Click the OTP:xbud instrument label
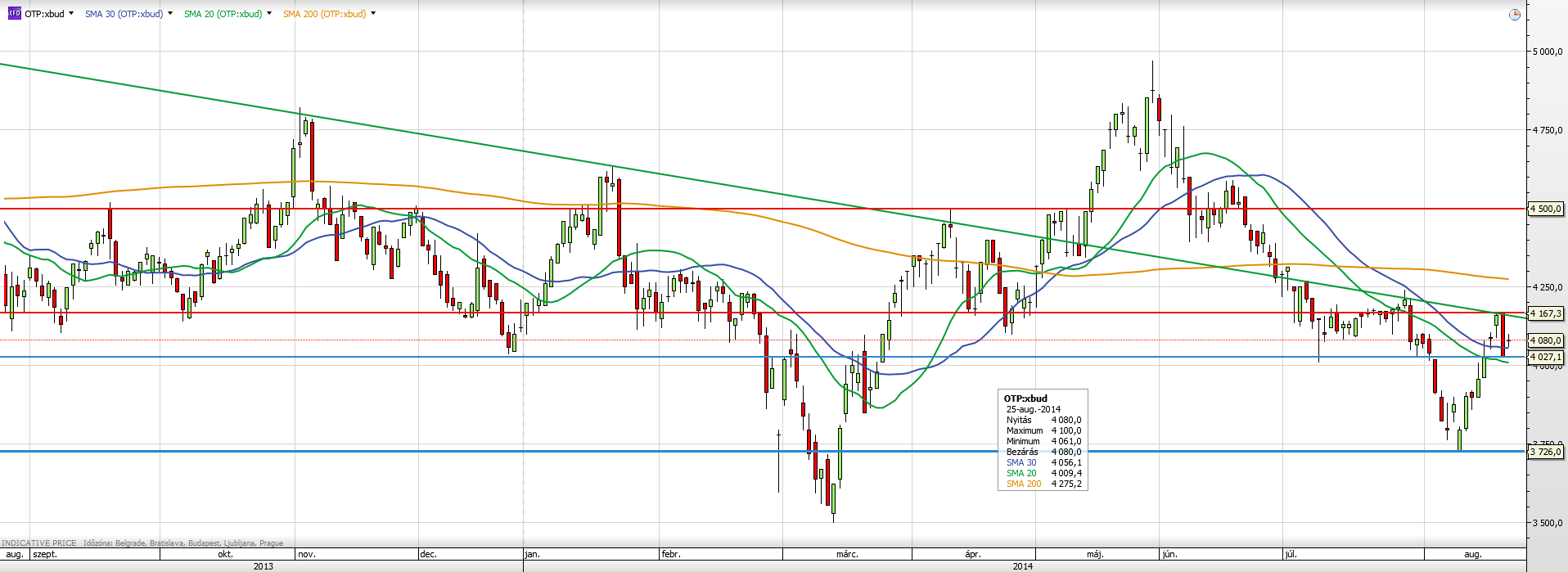Image resolution: width=1568 pixels, height=572 pixels. click(44, 14)
